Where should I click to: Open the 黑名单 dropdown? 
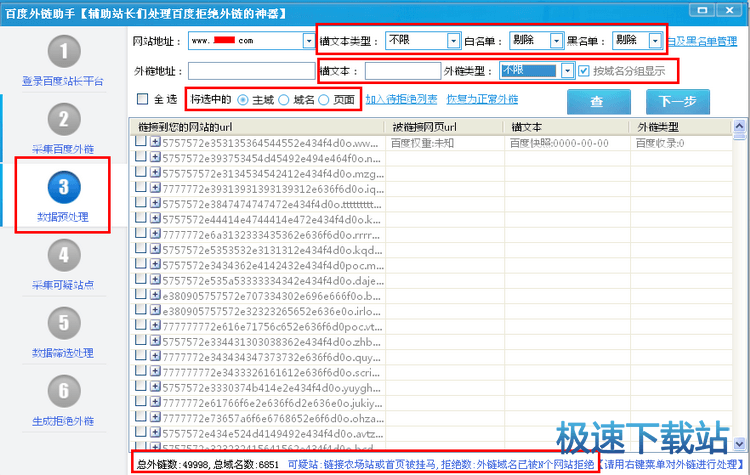655,41
